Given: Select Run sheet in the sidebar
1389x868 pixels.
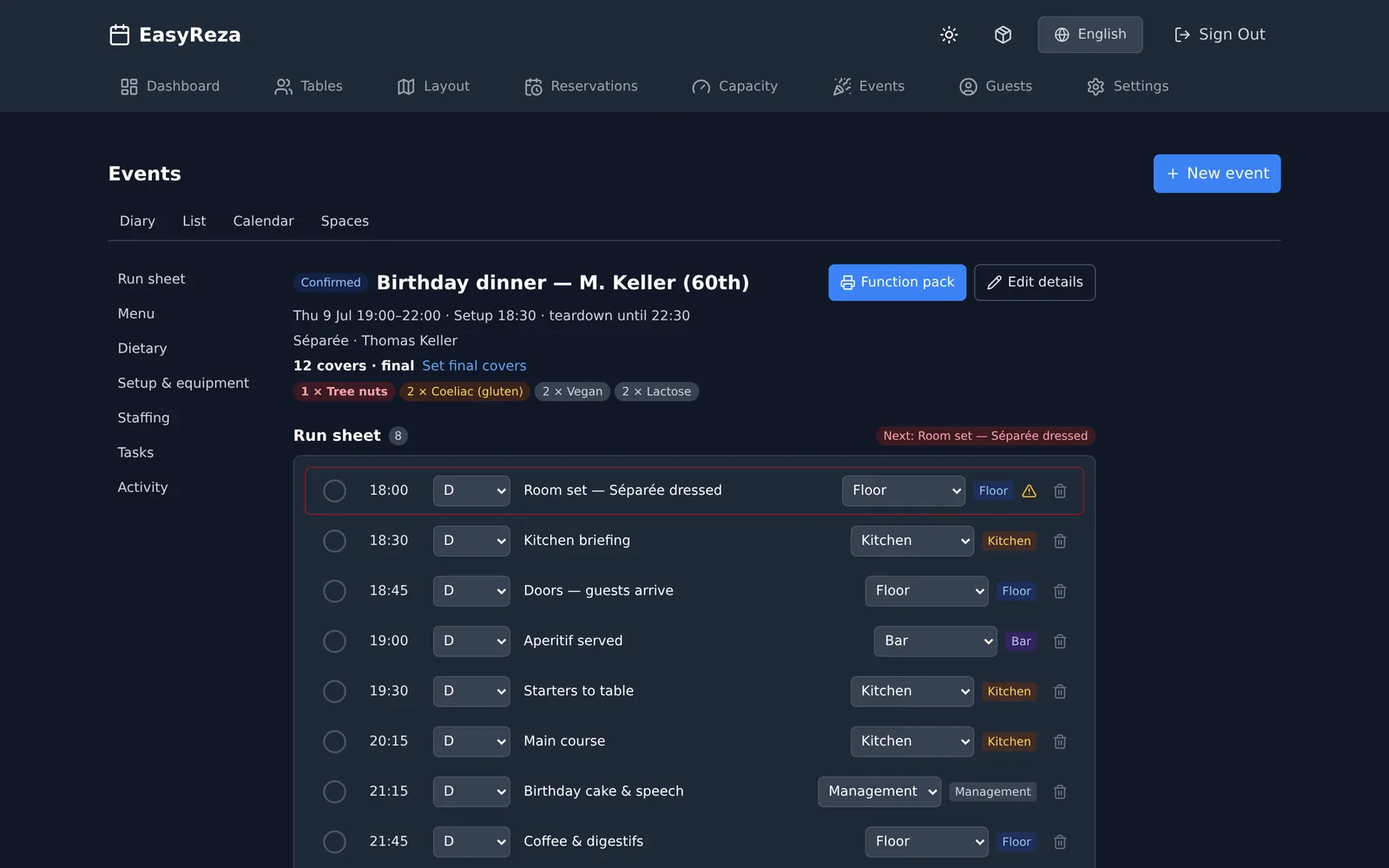Looking at the screenshot, I should point(152,279).
